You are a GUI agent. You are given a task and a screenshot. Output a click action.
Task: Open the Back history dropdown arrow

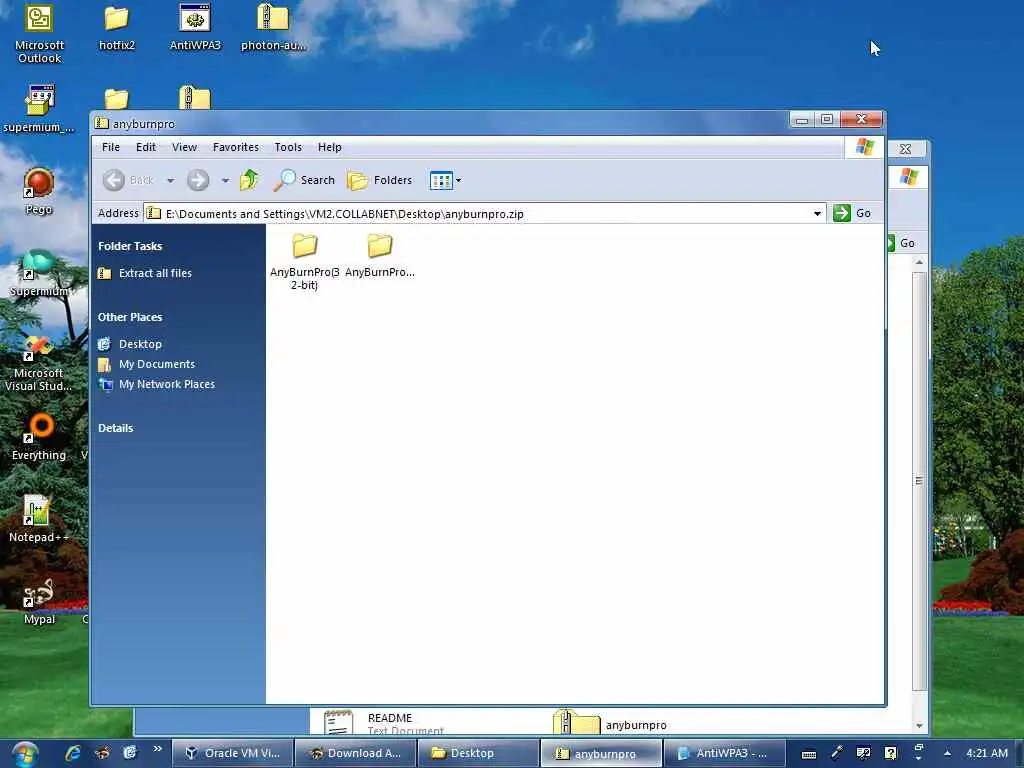tap(170, 181)
